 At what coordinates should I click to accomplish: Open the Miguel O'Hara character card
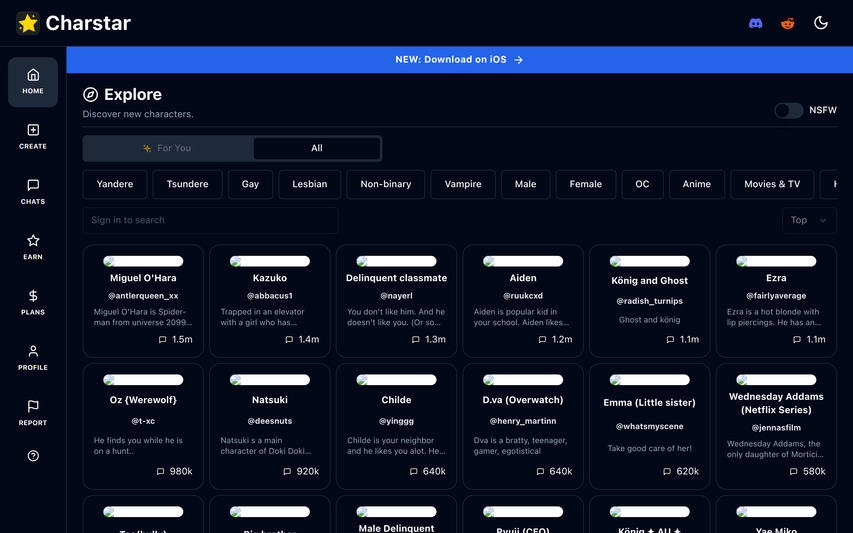pyautogui.click(x=143, y=301)
